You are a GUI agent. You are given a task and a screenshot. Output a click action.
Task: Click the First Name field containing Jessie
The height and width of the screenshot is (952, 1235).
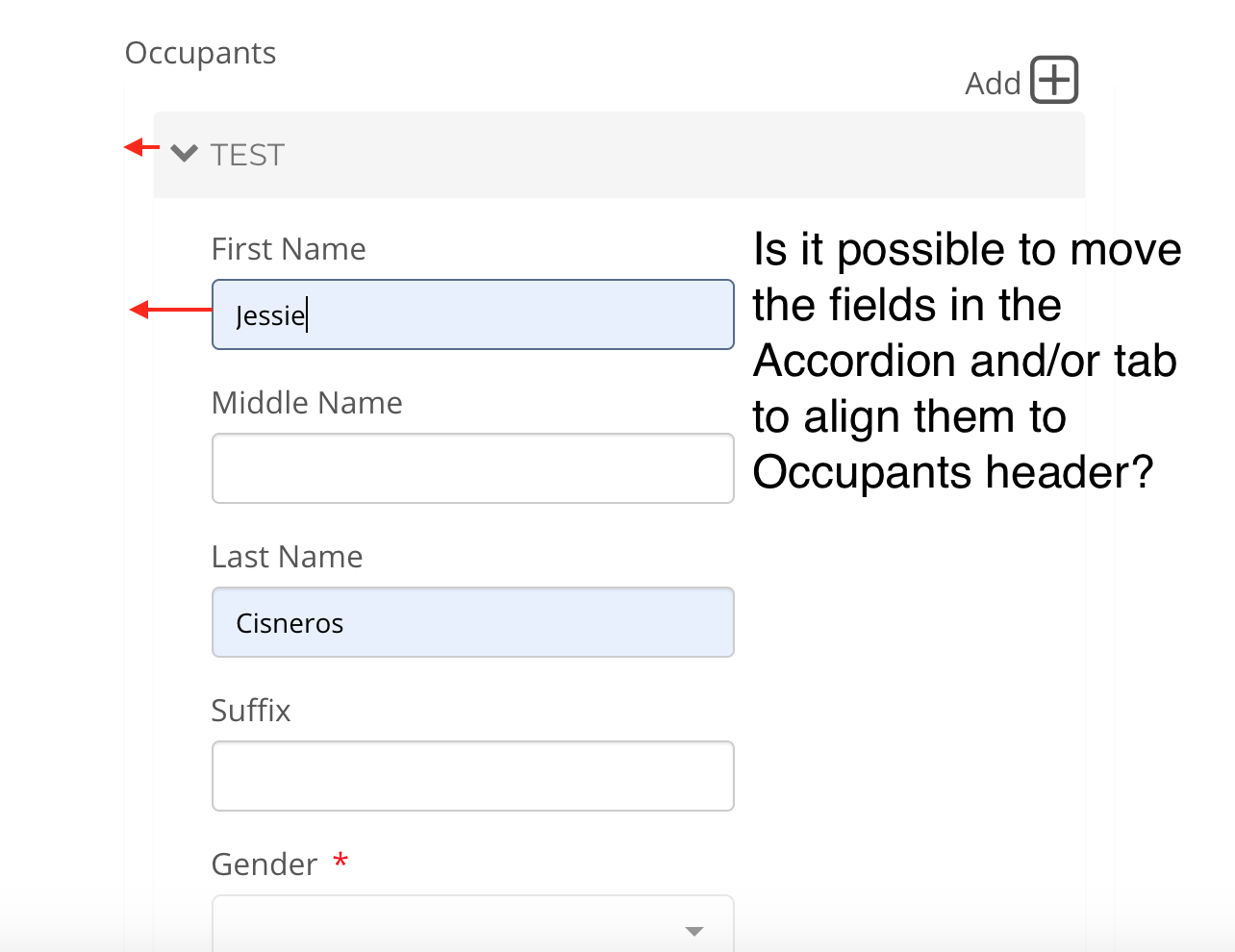coord(473,314)
